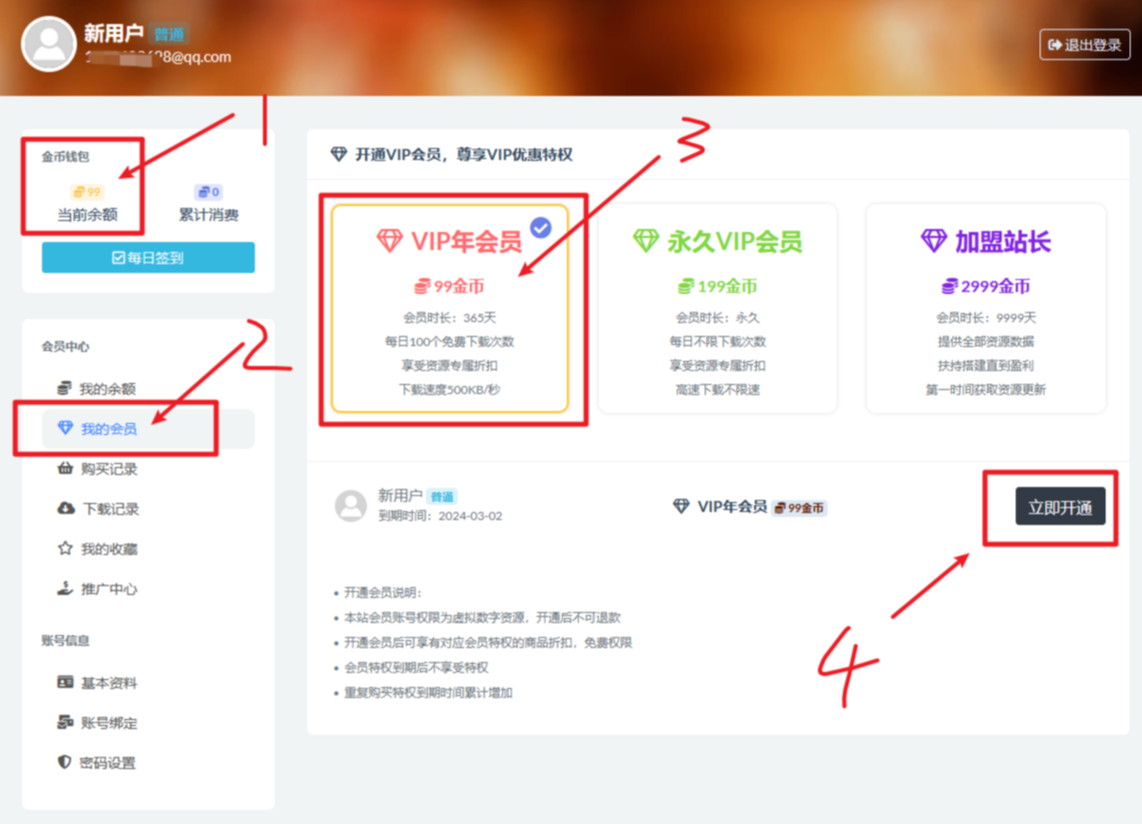
Task: Click the shield icon for 密码设置
Action: 65,763
